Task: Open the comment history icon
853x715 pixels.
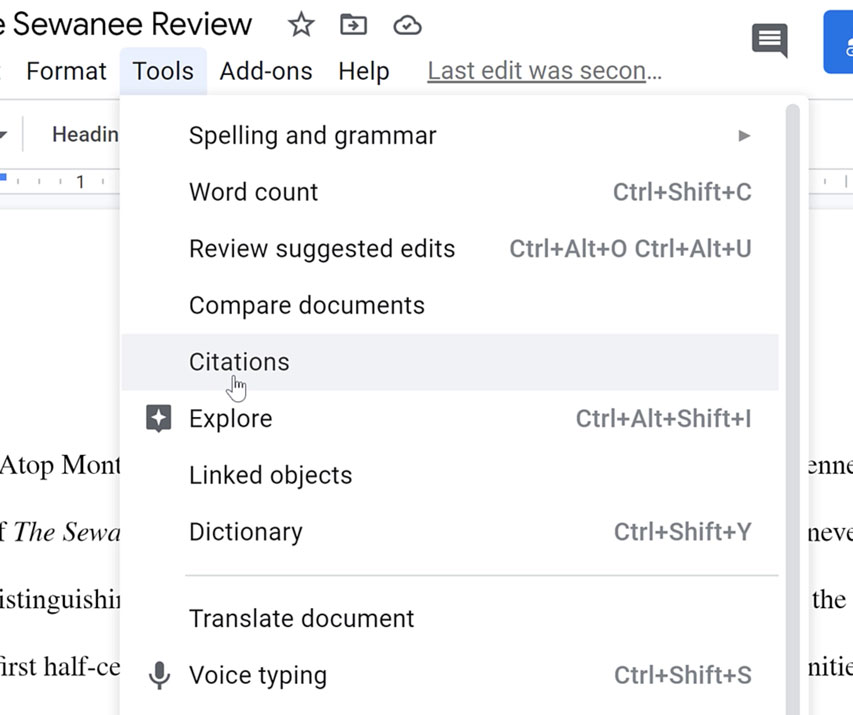Action: (x=769, y=41)
